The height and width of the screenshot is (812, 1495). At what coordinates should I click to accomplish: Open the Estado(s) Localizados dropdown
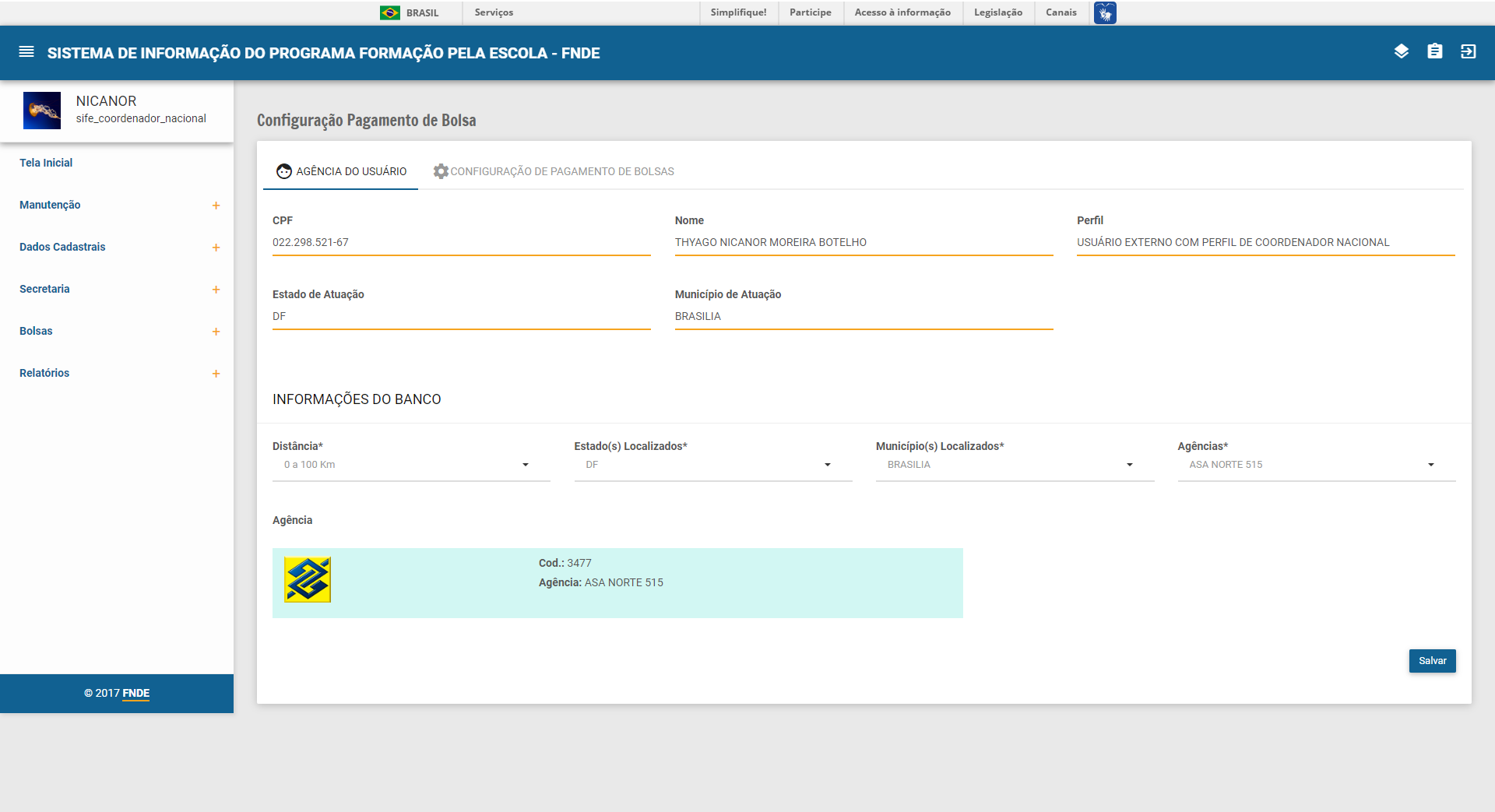tap(712, 465)
